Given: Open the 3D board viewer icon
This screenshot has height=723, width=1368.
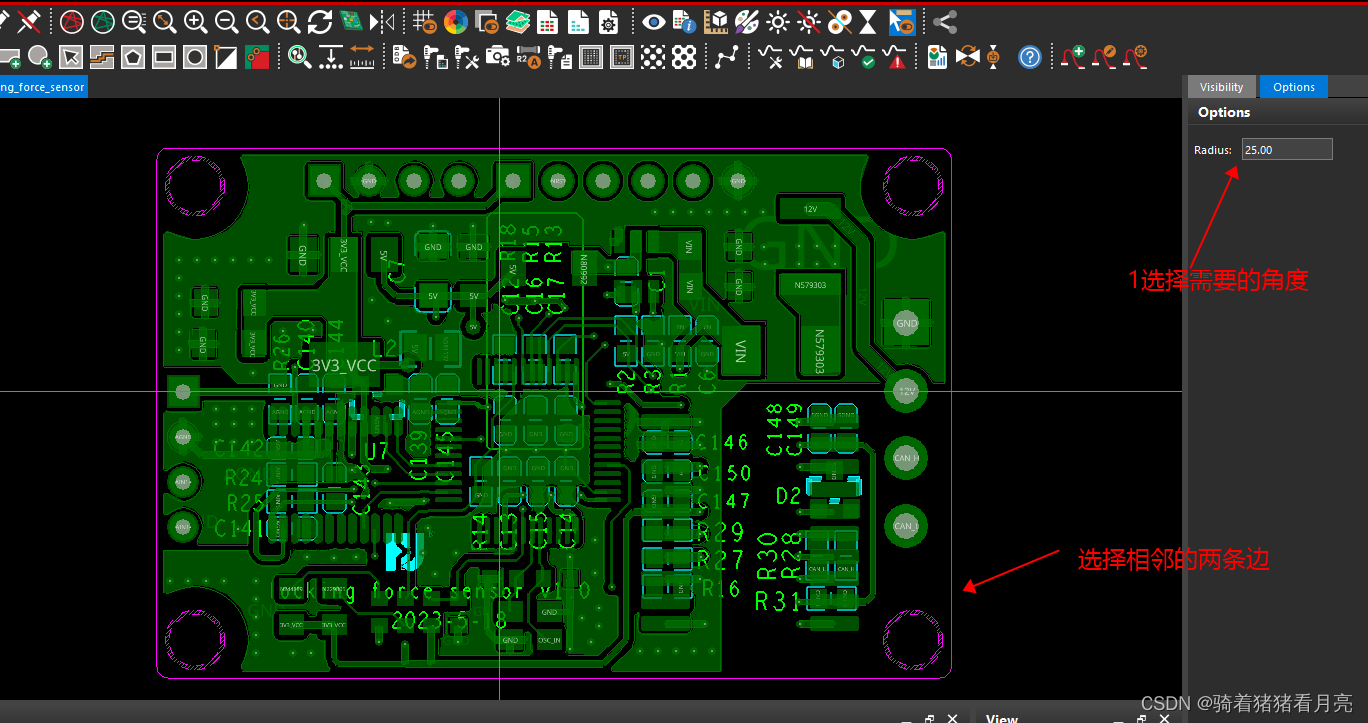Looking at the screenshot, I should point(350,20).
